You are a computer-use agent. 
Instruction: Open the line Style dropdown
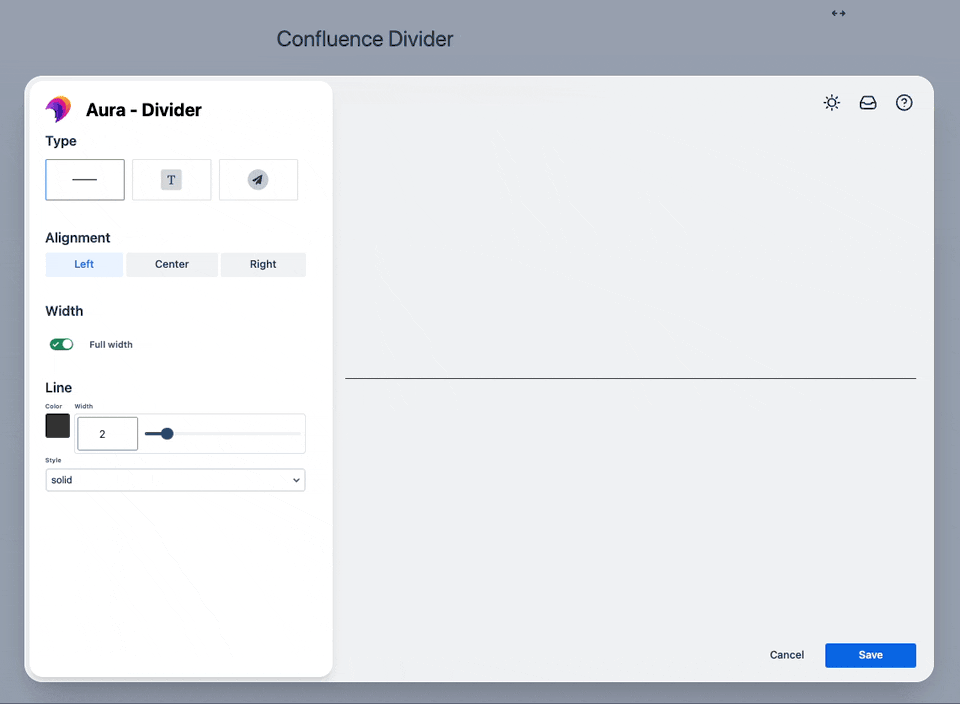175,480
